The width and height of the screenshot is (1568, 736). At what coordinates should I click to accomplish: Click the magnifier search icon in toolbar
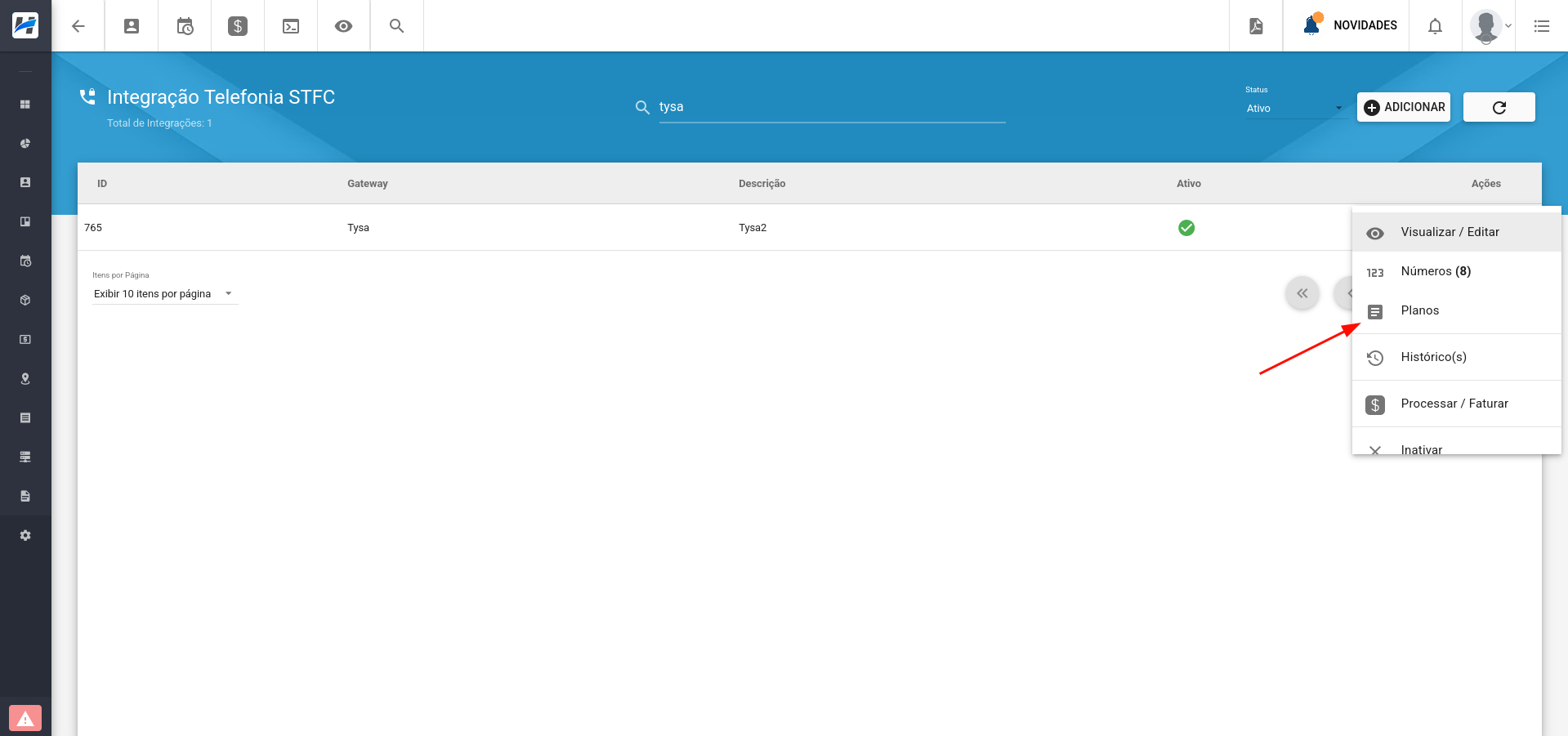(x=396, y=26)
